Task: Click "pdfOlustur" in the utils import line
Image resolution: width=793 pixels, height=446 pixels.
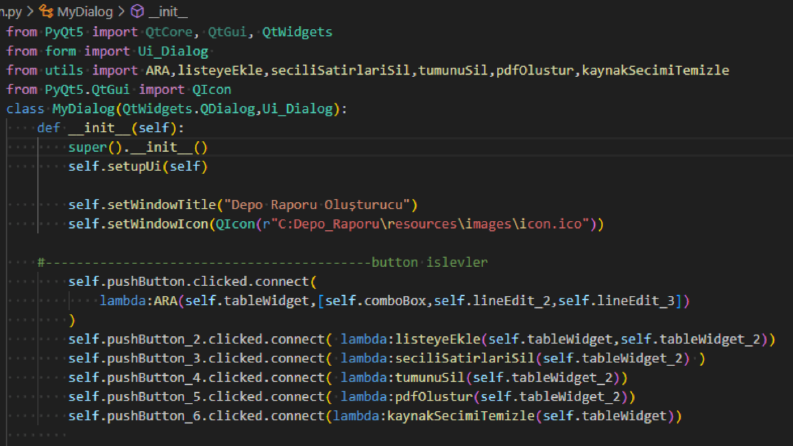Action: 535,70
